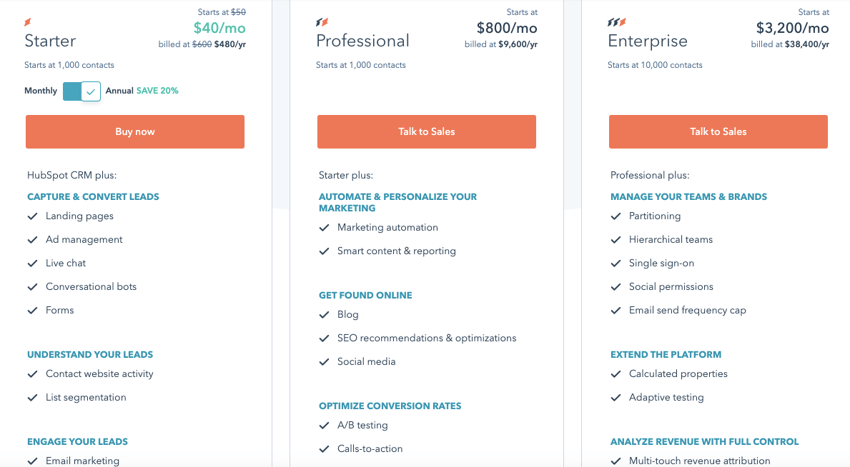This screenshot has width=850, height=467.
Task: Click the SEO recommendations & optimizations item
Action: point(427,338)
